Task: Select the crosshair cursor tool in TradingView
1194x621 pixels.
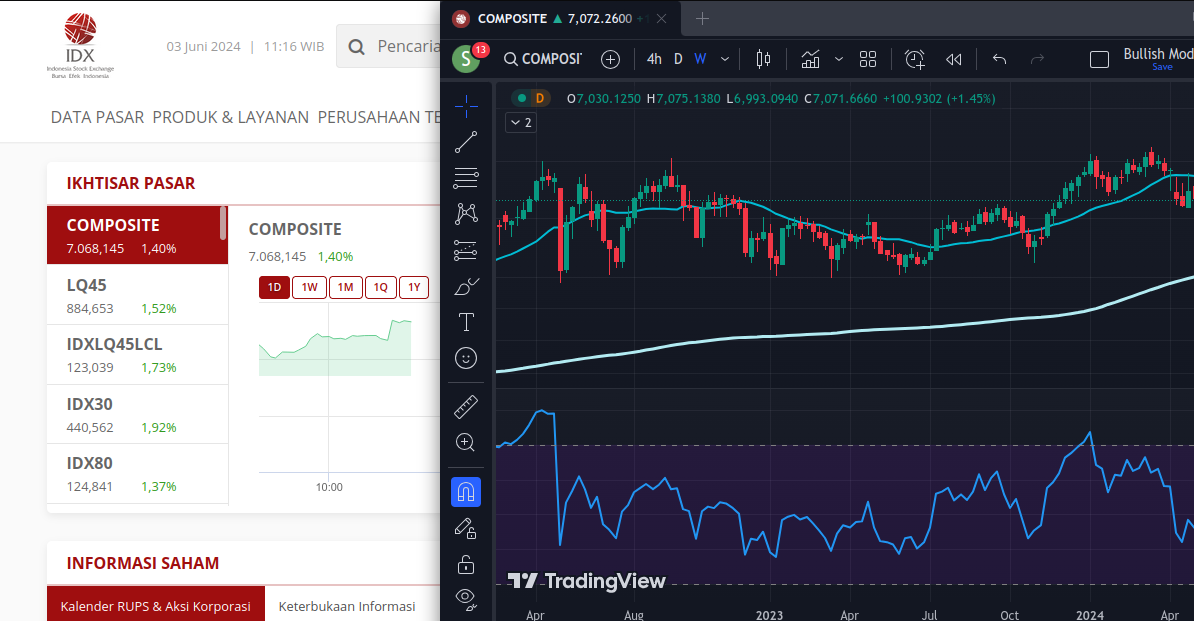Action: (x=466, y=107)
